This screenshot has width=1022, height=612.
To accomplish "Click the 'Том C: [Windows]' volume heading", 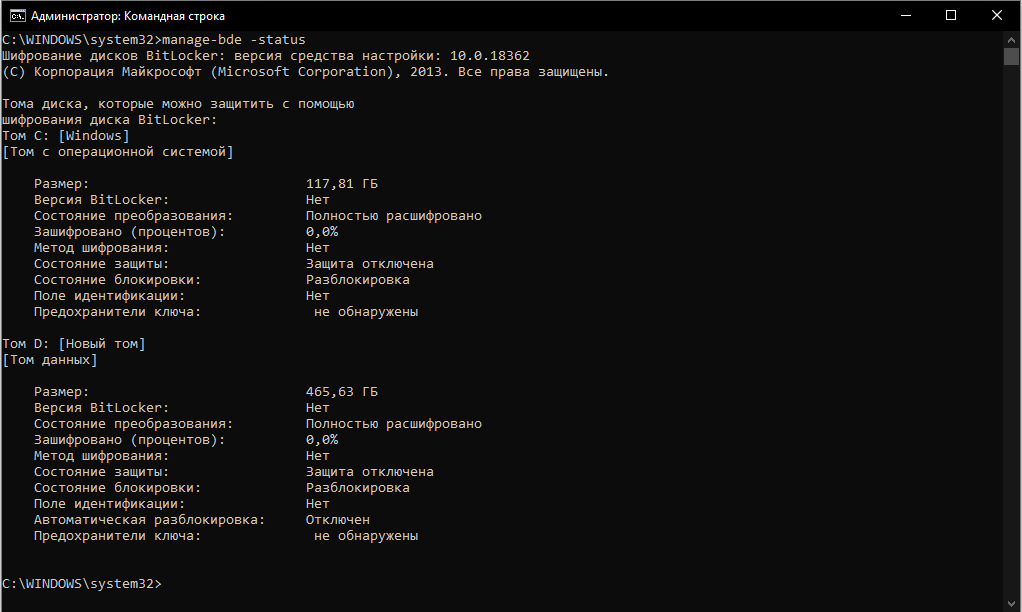I will (66, 136).
